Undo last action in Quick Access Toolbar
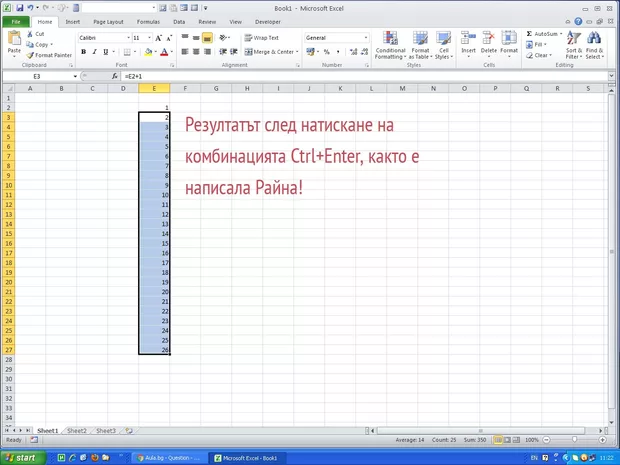 [x=30, y=8]
